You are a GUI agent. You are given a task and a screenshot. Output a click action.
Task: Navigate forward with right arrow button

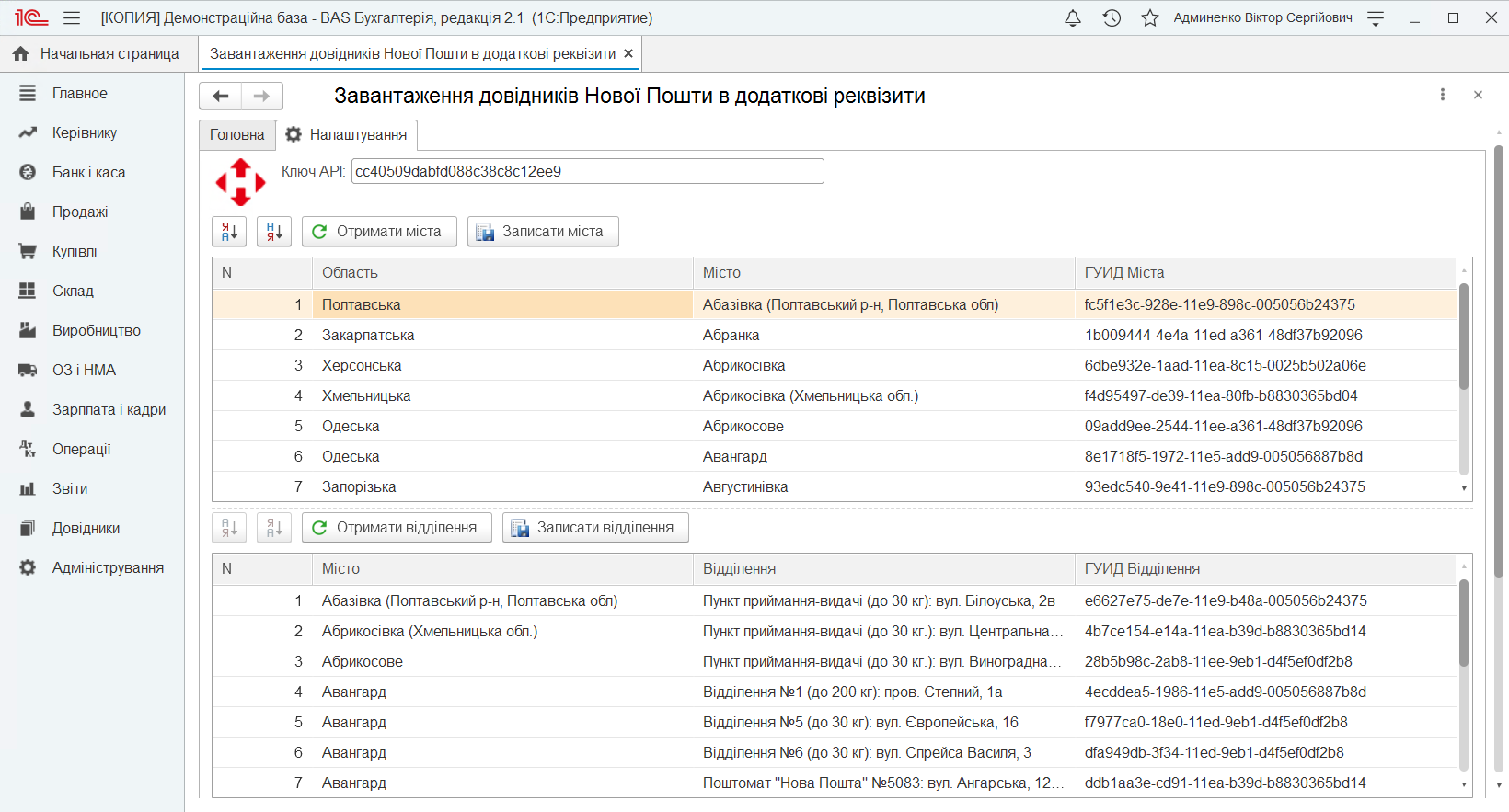[x=262, y=96]
